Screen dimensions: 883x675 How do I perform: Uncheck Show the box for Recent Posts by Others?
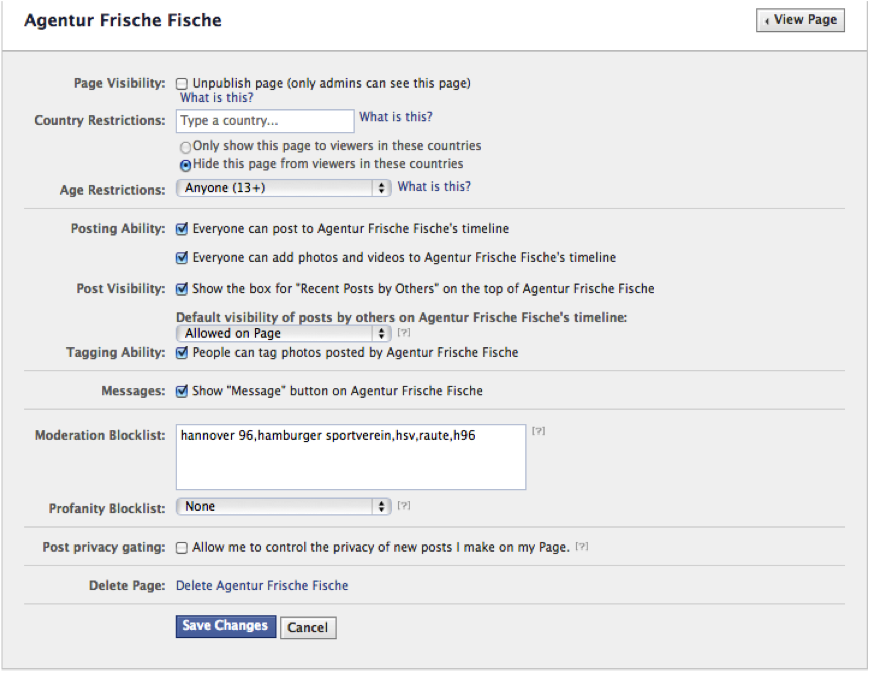[181, 289]
